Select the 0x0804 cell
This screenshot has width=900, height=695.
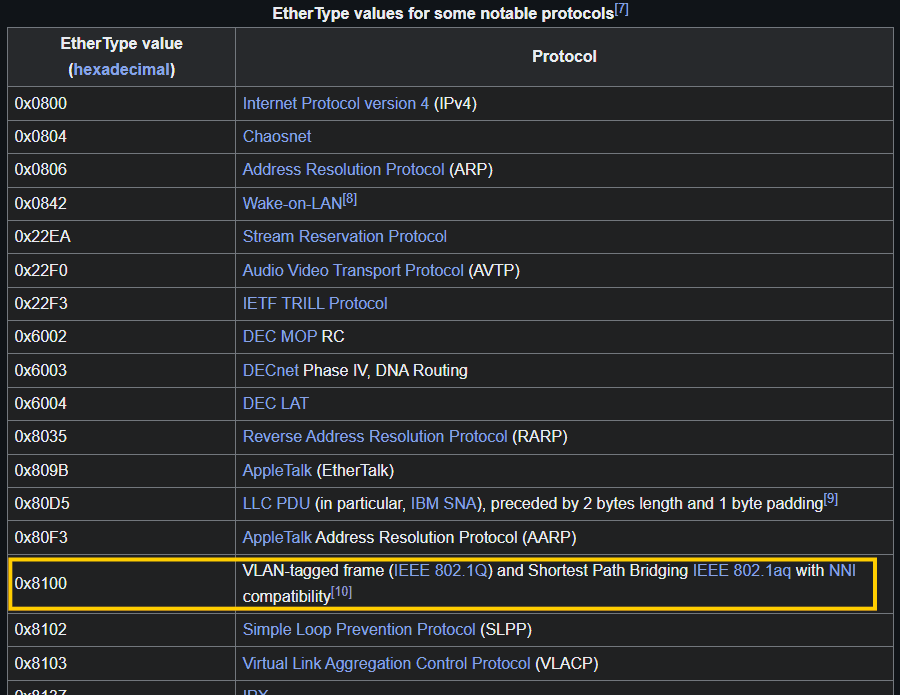(x=121, y=137)
